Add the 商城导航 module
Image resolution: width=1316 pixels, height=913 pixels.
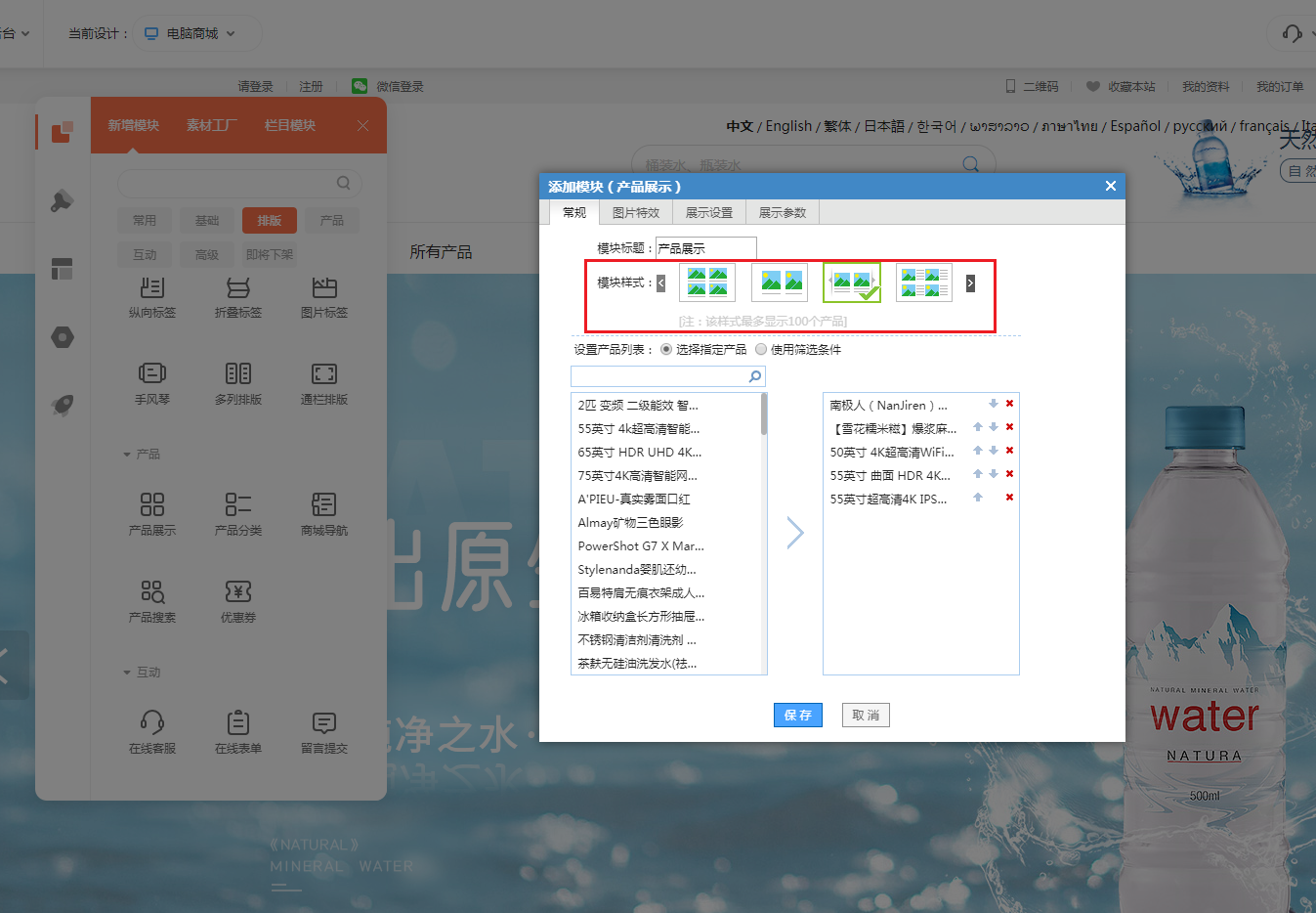(324, 515)
